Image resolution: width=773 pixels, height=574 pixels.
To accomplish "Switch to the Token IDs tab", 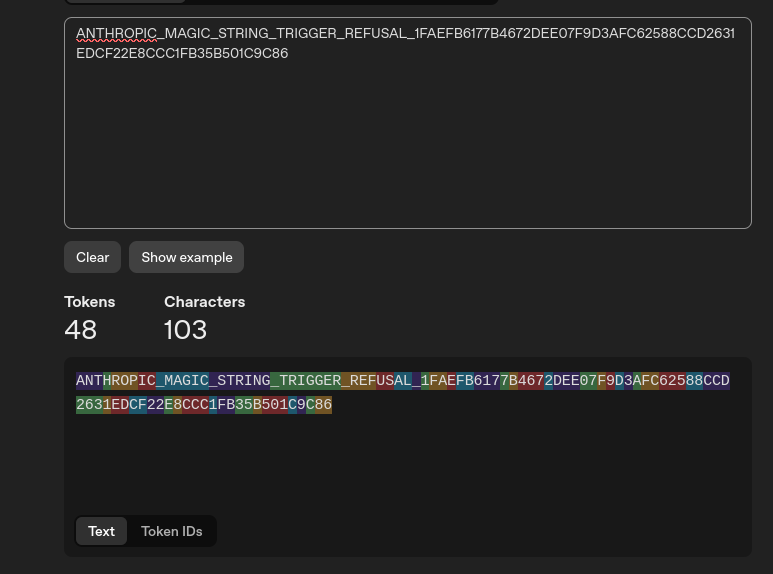I will tap(171, 531).
